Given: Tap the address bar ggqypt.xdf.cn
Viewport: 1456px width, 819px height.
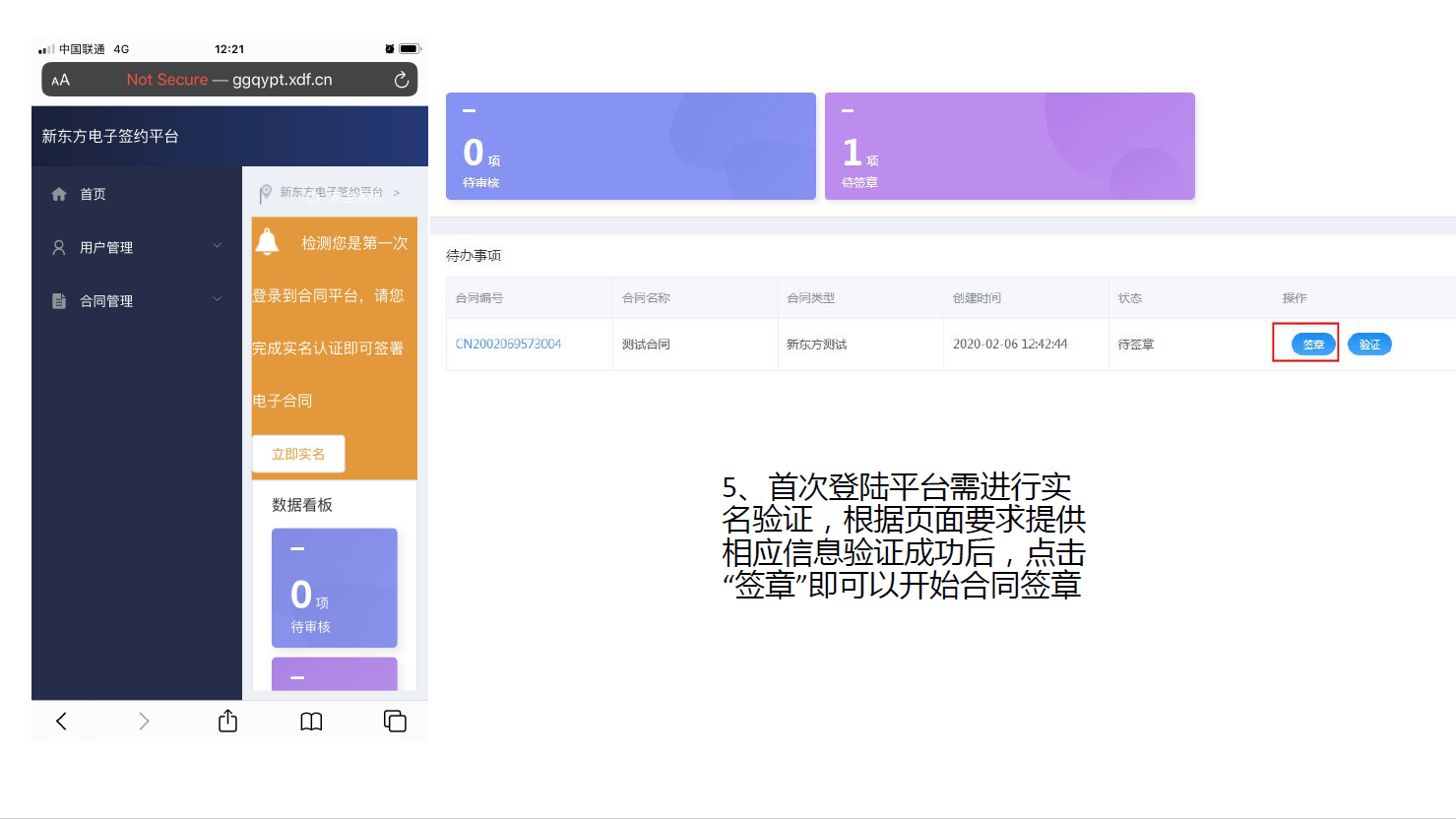Looking at the screenshot, I should pyautogui.click(x=283, y=80).
